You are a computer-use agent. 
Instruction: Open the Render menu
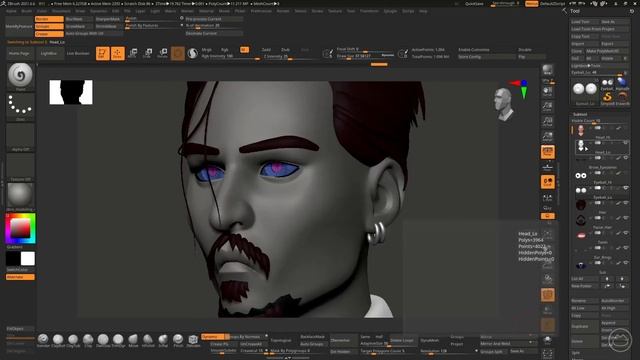click(x=283, y=11)
